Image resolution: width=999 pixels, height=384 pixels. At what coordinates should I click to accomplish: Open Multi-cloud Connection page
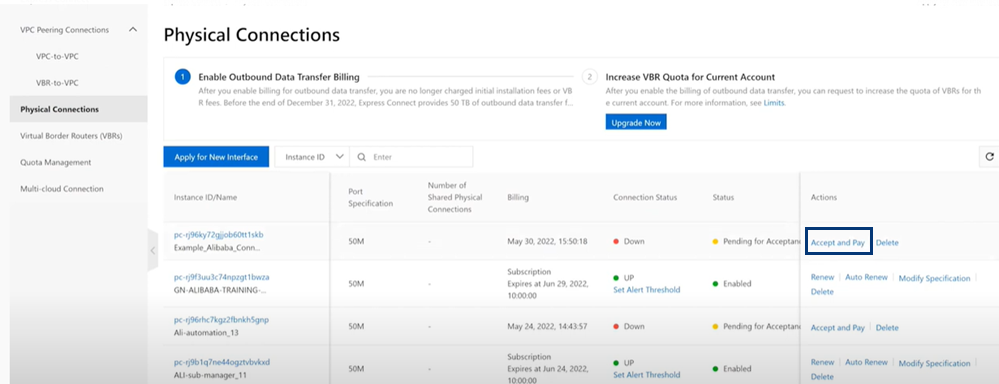point(62,188)
